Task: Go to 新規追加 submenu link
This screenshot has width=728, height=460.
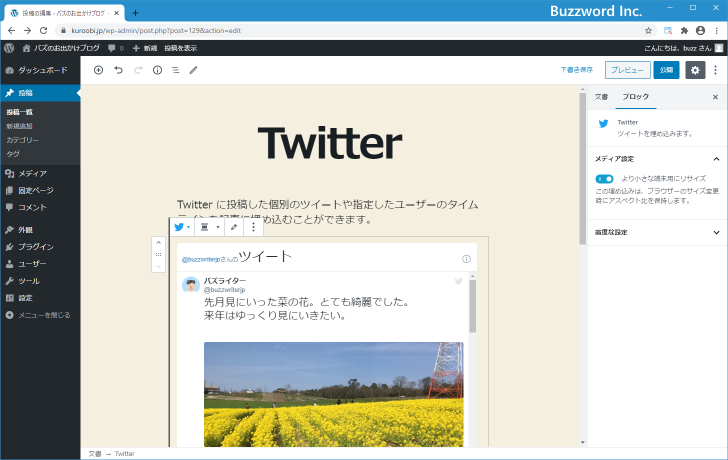Action: [x=19, y=126]
